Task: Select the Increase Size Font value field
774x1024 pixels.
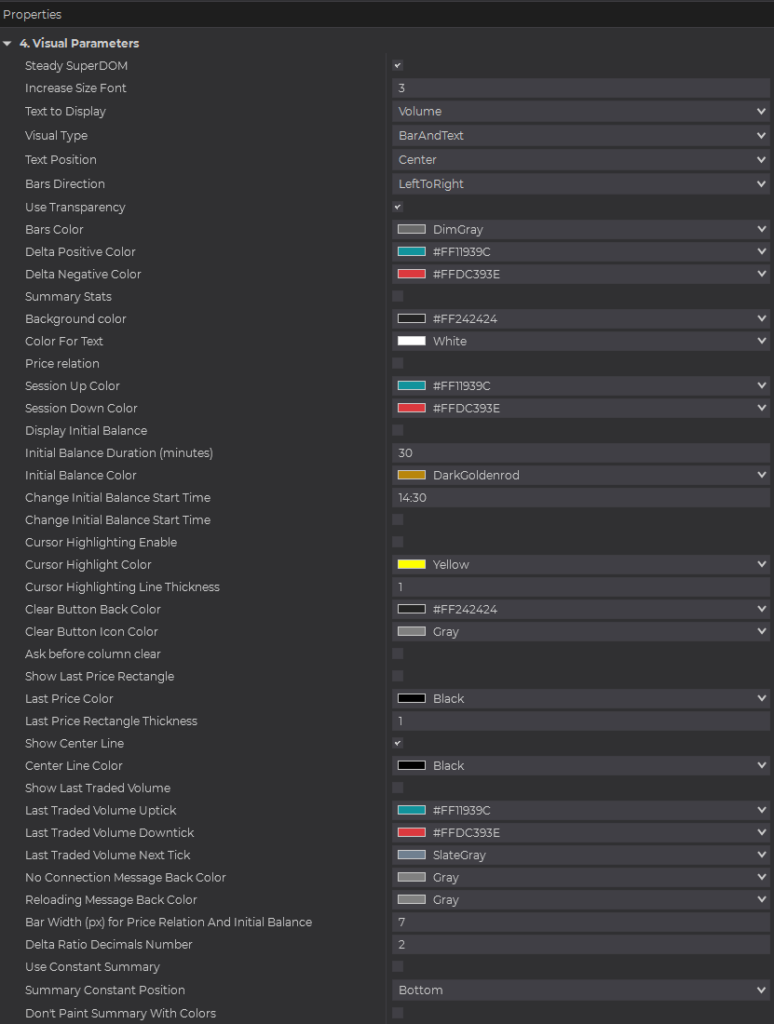Action: tap(580, 88)
